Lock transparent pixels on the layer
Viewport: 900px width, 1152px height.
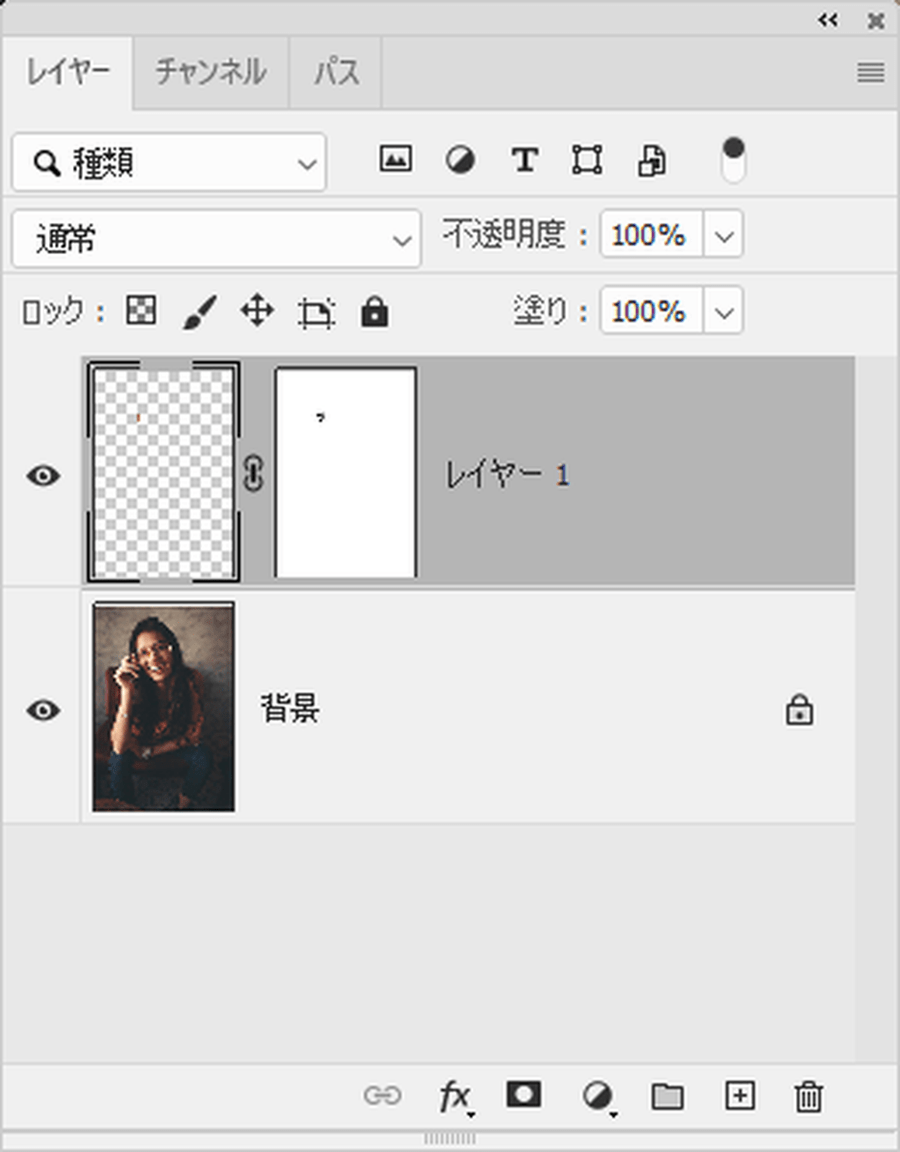pyautogui.click(x=141, y=313)
